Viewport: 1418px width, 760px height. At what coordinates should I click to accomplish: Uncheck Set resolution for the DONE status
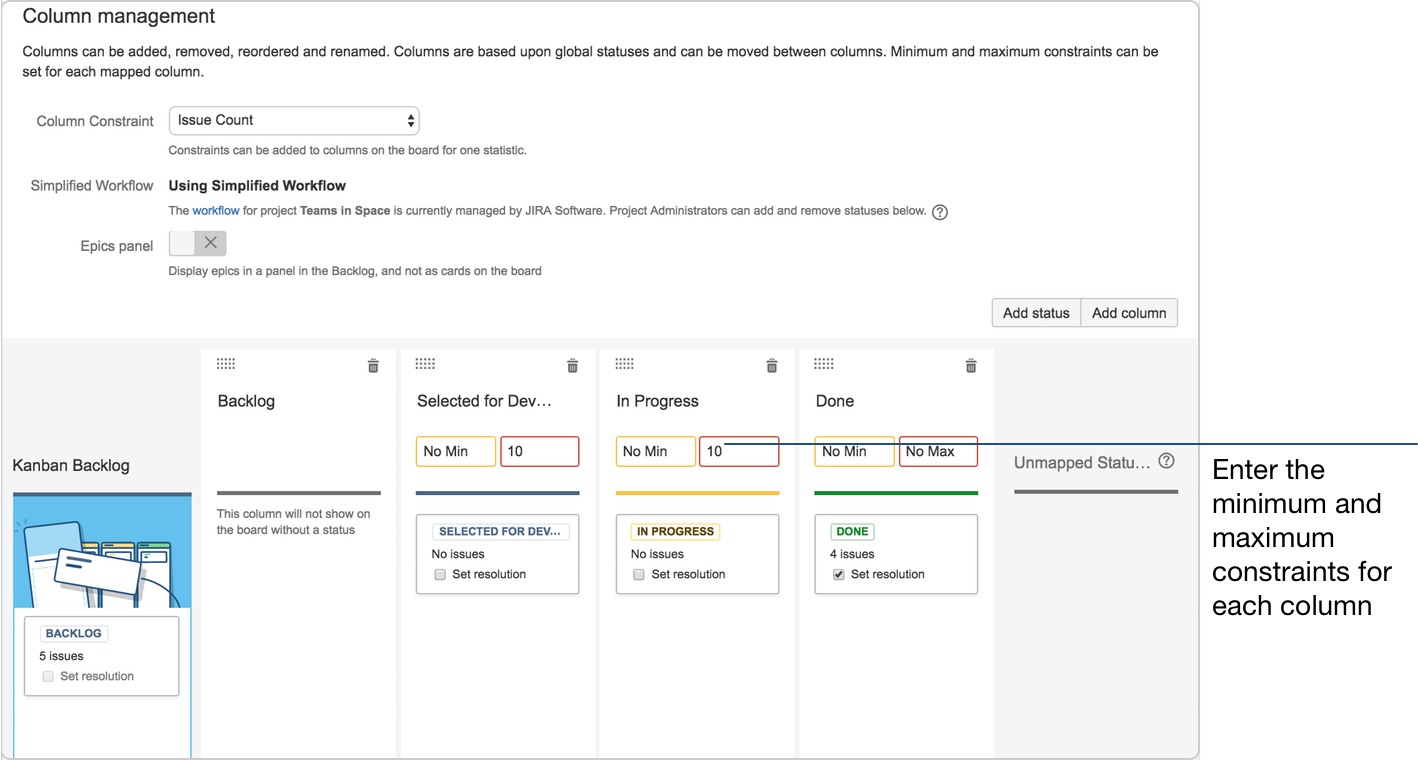[x=838, y=574]
